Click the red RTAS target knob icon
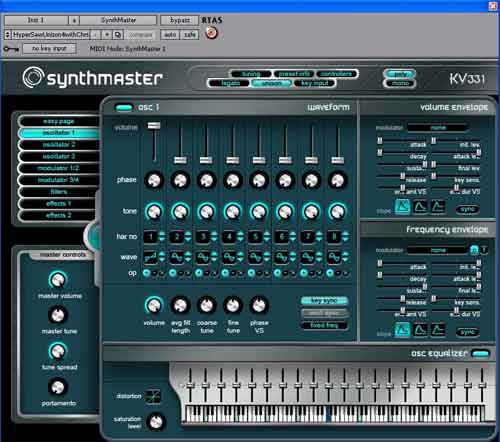Image resolution: width=500 pixels, height=442 pixels. 211,33
